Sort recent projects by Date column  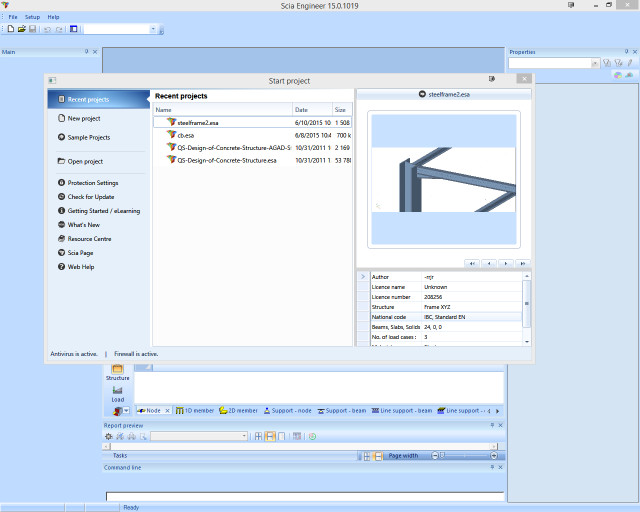click(x=313, y=109)
